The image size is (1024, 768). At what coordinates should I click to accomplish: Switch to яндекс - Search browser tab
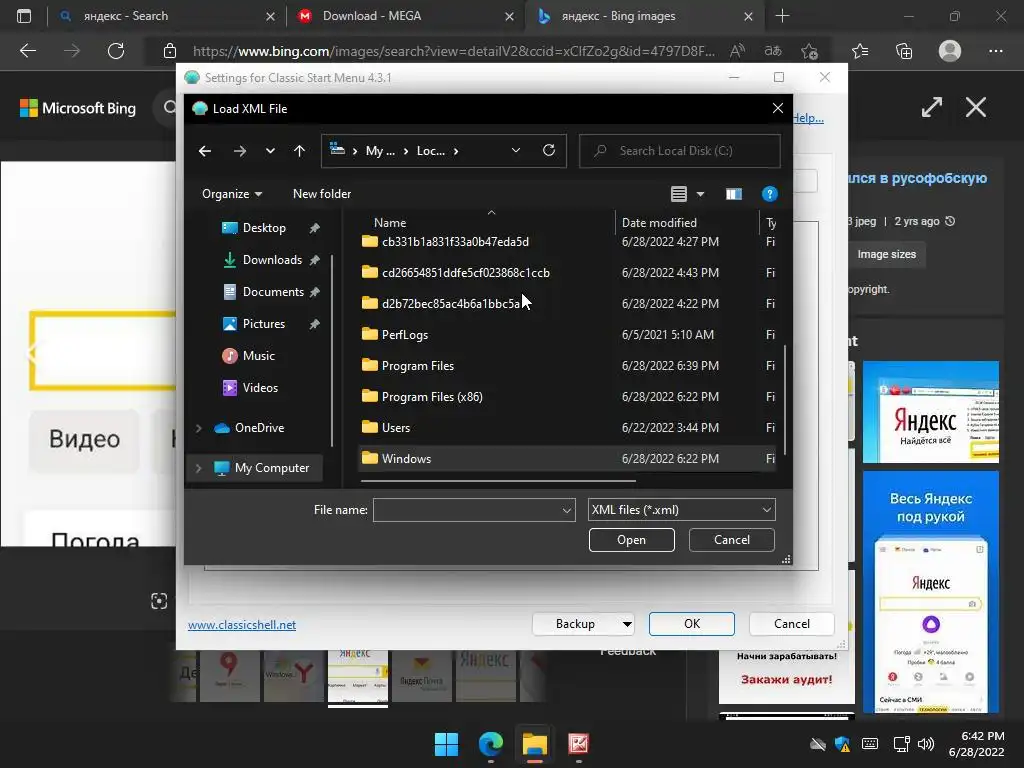click(165, 16)
